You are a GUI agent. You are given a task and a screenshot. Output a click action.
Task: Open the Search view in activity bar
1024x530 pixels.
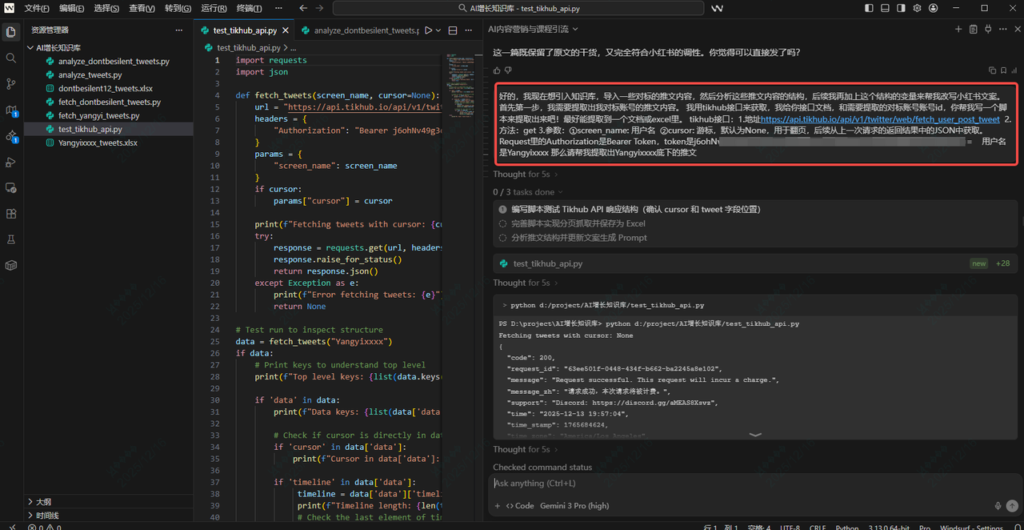pyautogui.click(x=11, y=57)
